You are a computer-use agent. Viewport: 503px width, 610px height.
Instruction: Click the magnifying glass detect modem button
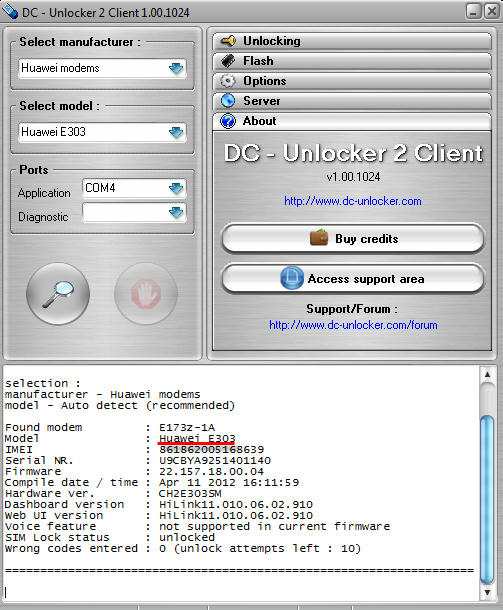(x=58, y=294)
